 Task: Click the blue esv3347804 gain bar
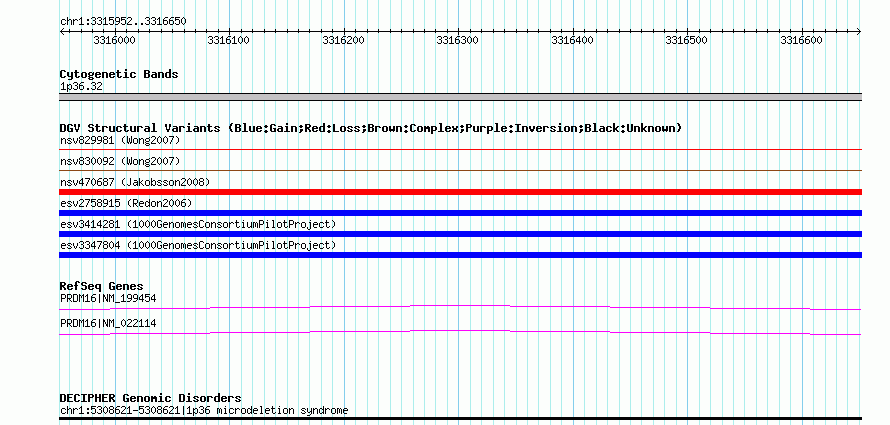coord(460,255)
